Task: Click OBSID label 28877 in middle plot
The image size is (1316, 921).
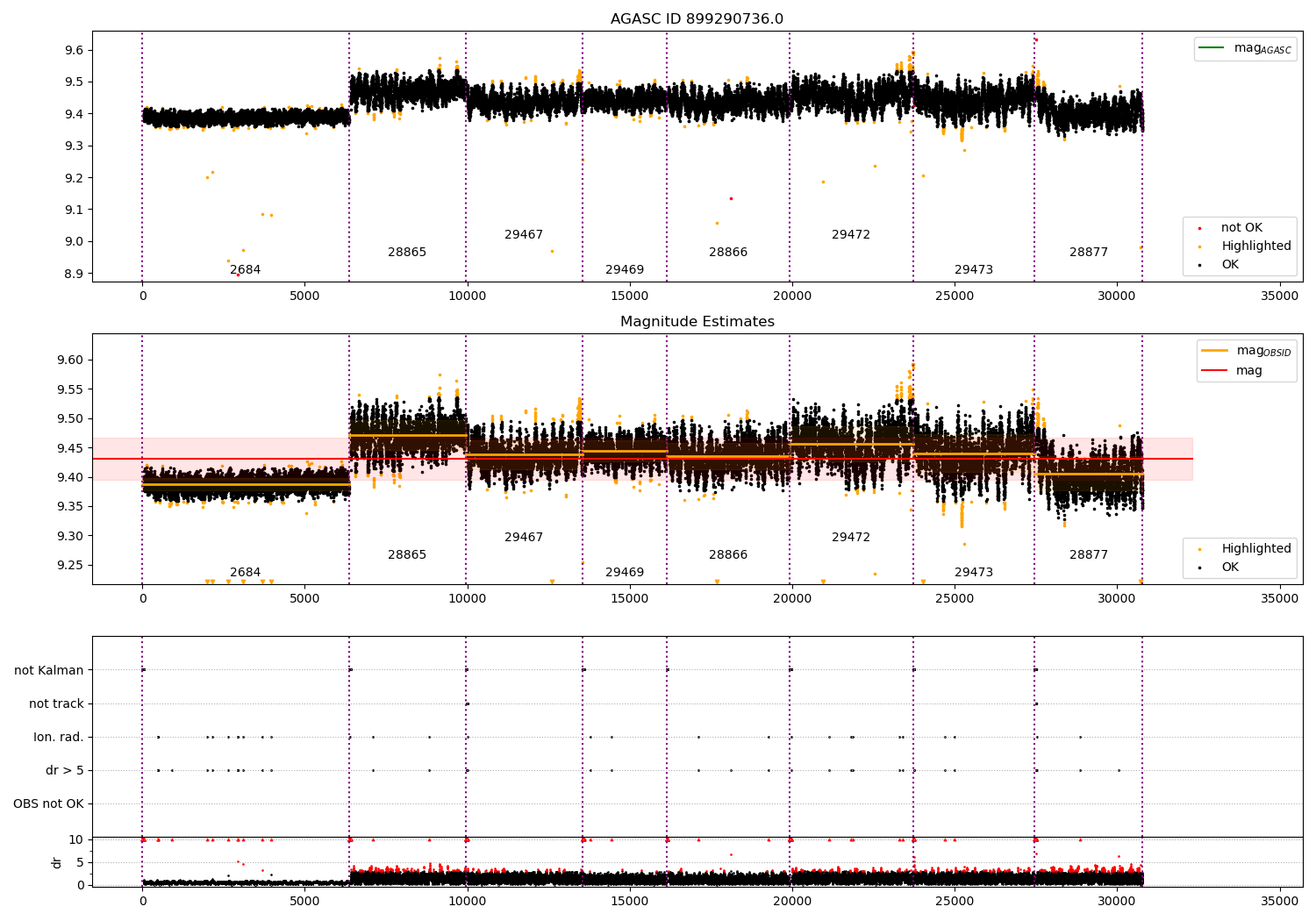Action: point(1089,555)
